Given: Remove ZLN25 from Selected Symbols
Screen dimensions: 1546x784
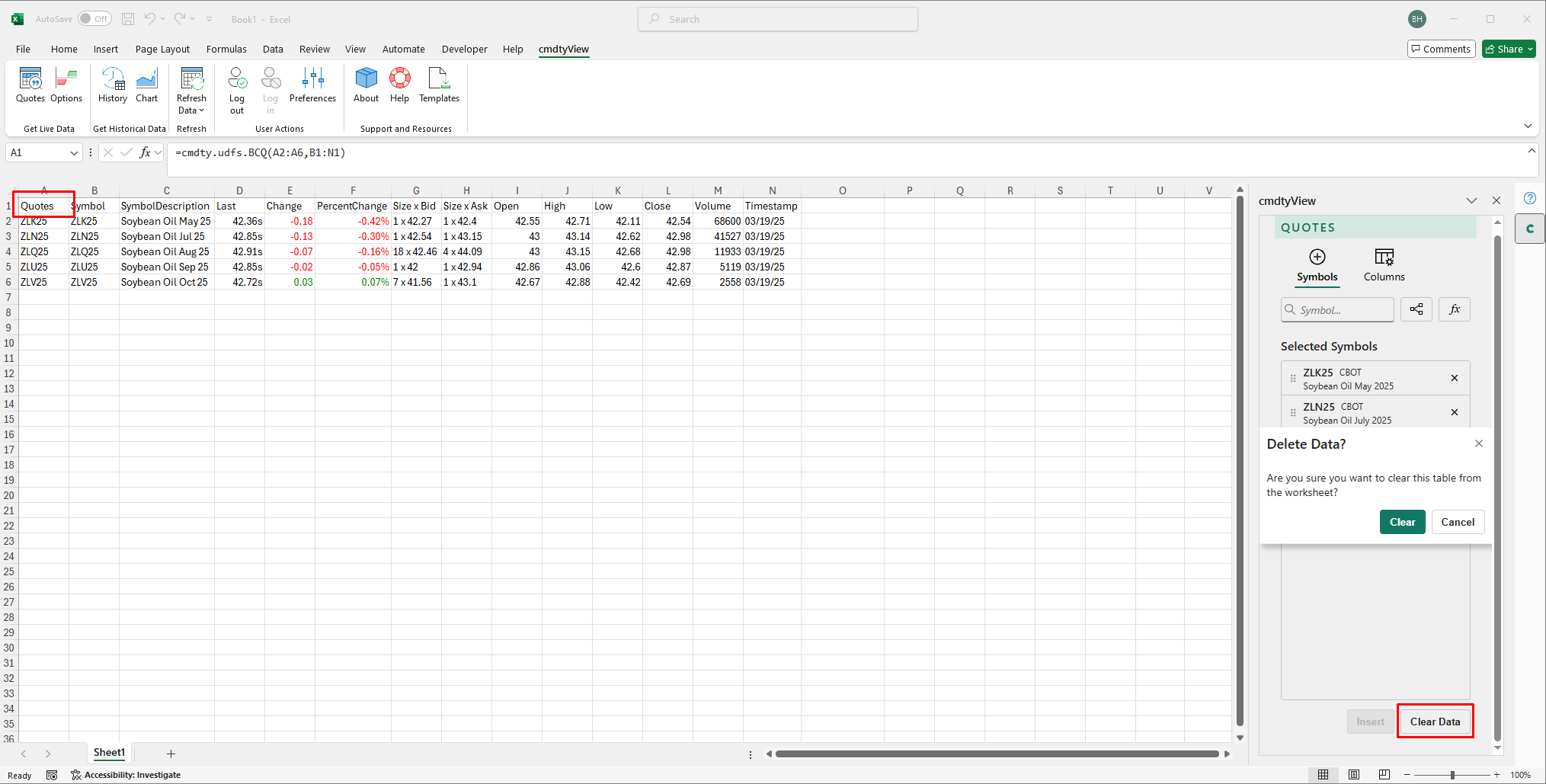Looking at the screenshot, I should tap(1455, 412).
